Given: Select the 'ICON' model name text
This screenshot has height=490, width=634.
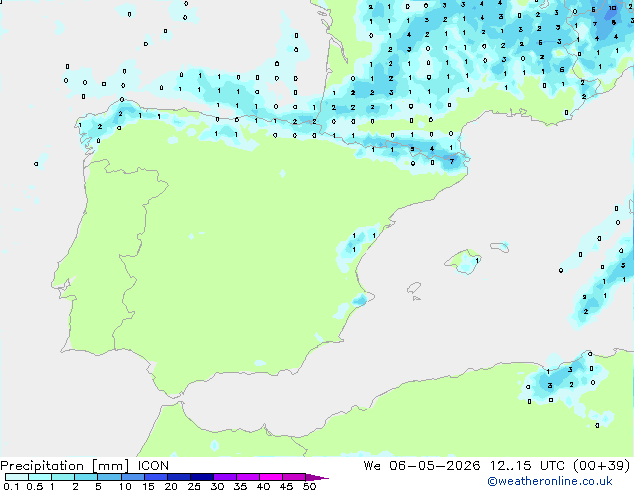Looking at the screenshot, I should (x=153, y=466).
